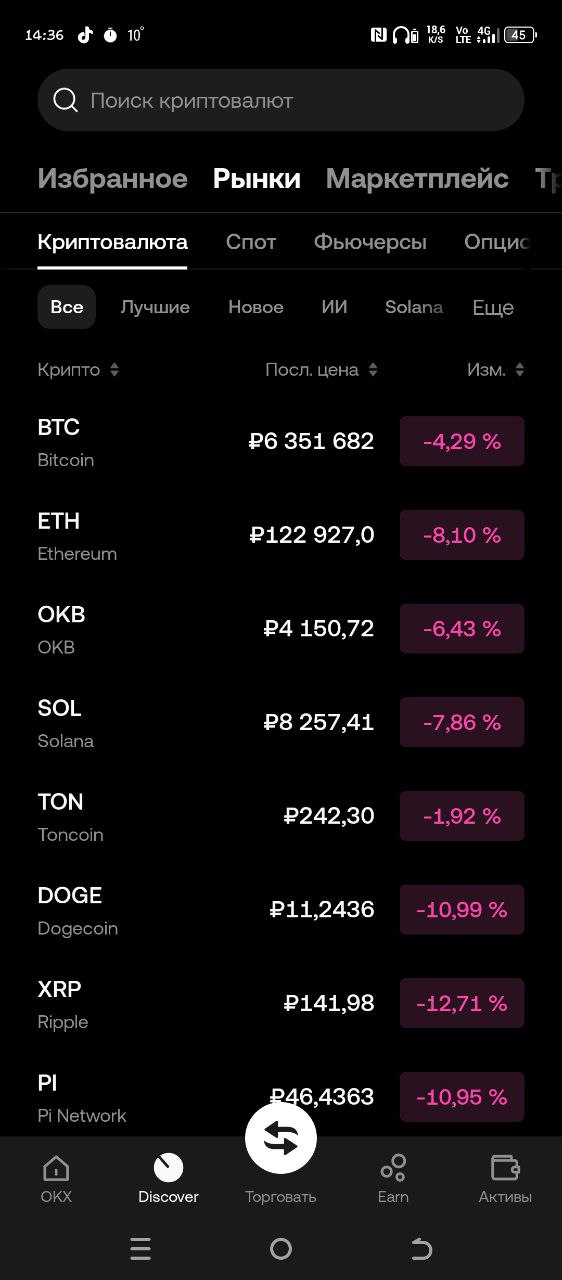This screenshot has width=562, height=1280.
Task: Open the Earn icon
Action: coord(393,1167)
